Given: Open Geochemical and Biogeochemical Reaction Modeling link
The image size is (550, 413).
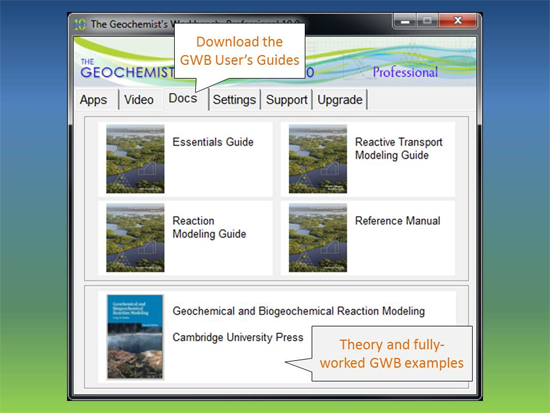Looking at the screenshot, I should click(299, 311).
